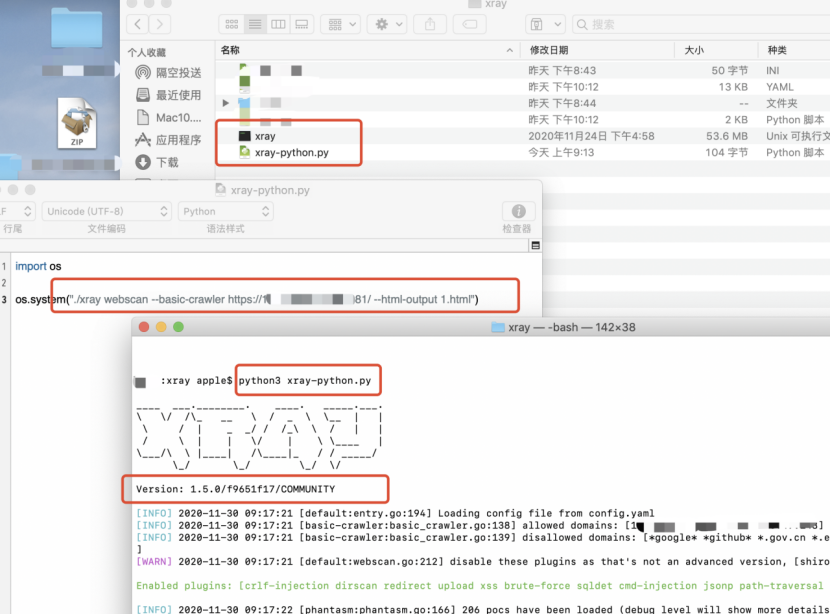Go back in the Finder window

coord(138,24)
